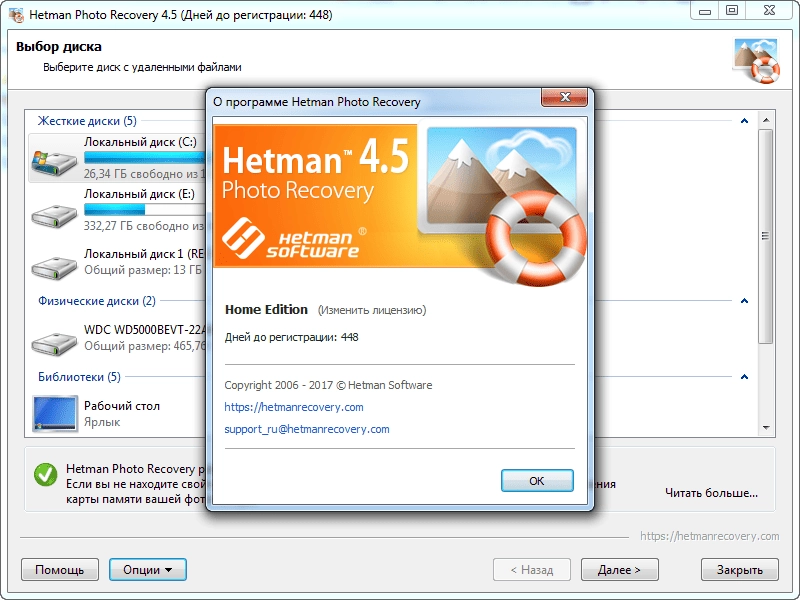
Task: Click the E: drive free-space usage bar
Action: pyautogui.click(x=144, y=209)
